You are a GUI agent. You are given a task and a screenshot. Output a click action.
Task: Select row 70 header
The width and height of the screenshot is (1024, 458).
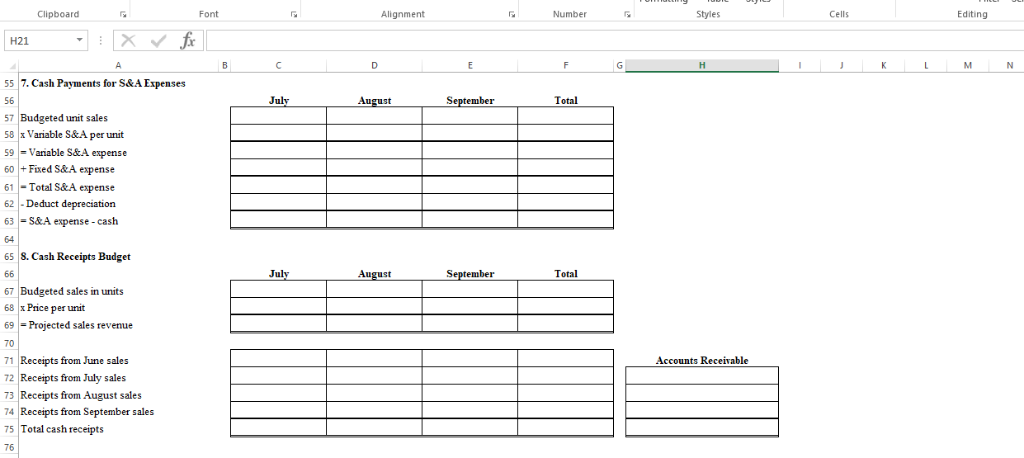click(x=9, y=343)
